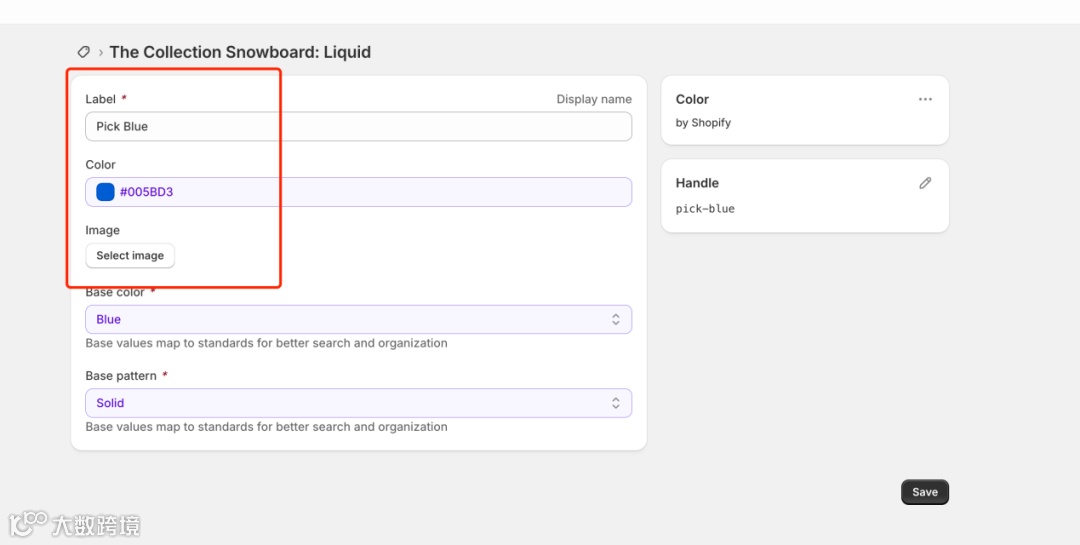Open the Base pattern dropdown showing Solid

click(x=358, y=403)
